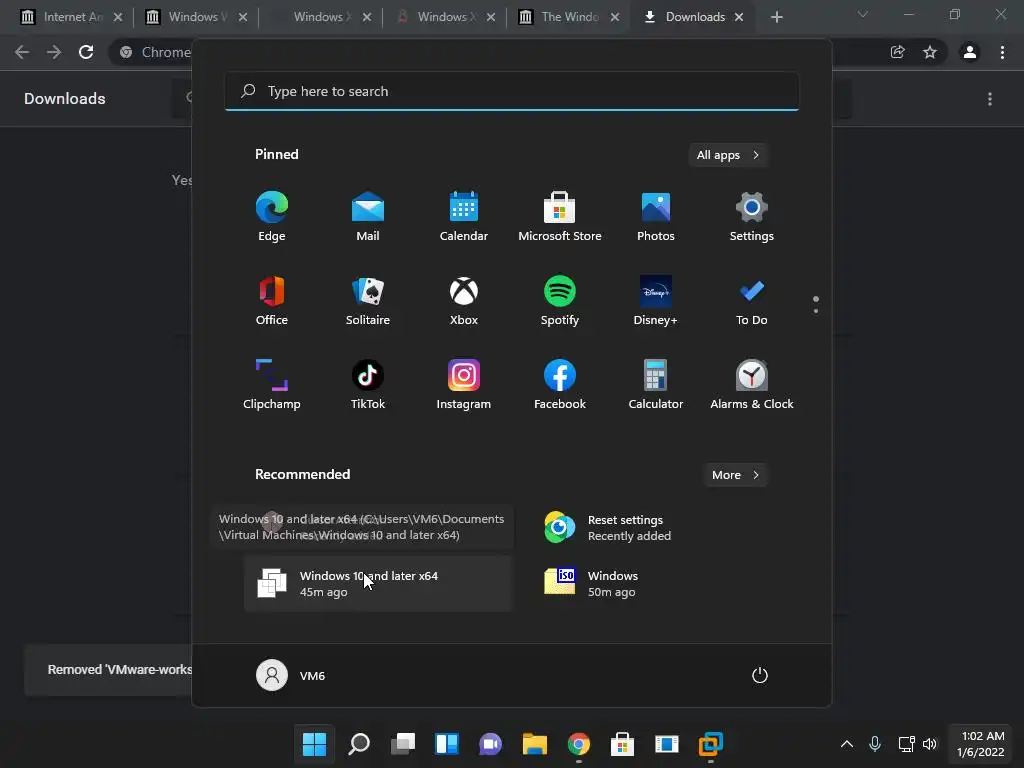This screenshot has height=768, width=1024.
Task: Launch the Photos app
Action: (656, 217)
